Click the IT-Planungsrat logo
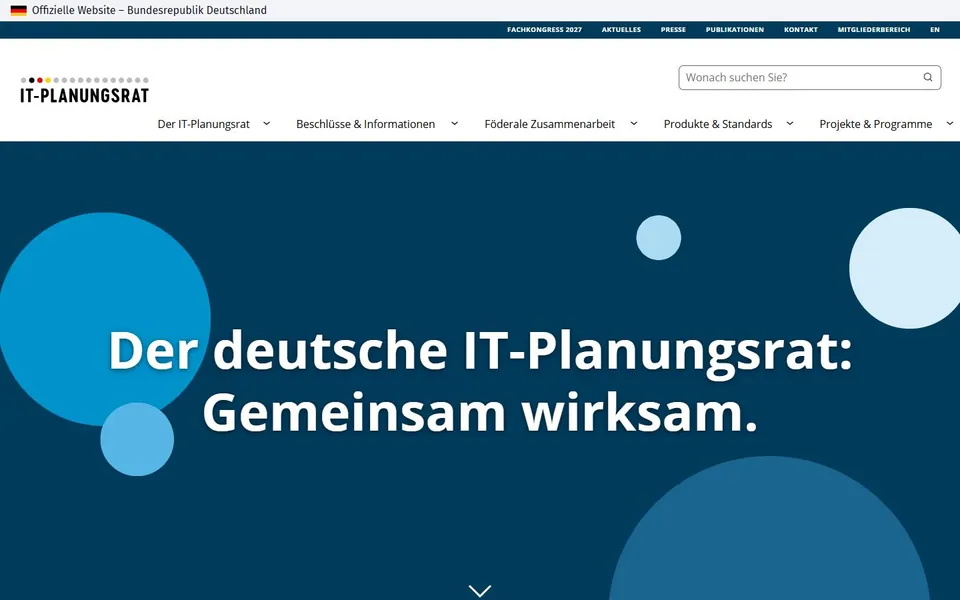The width and height of the screenshot is (960, 600). 84,90
